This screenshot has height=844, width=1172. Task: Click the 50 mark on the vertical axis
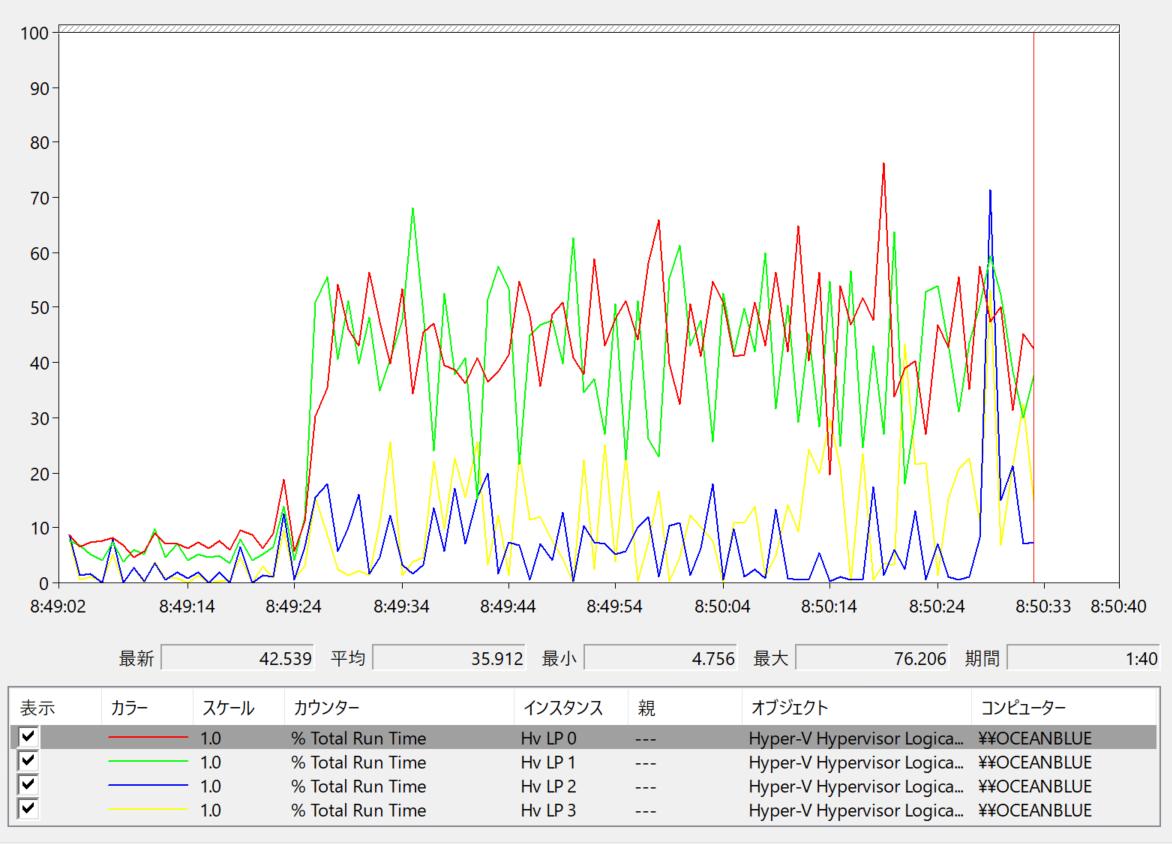[40, 308]
